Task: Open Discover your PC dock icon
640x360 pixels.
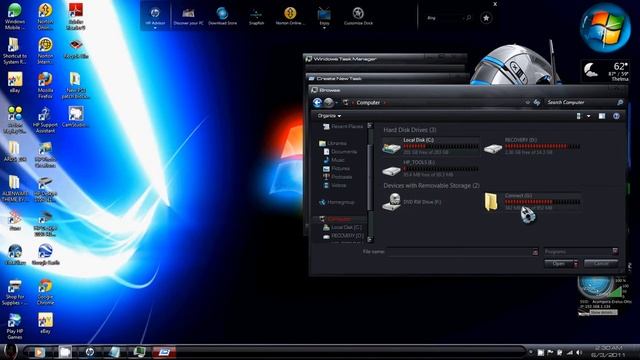Action: [188, 16]
